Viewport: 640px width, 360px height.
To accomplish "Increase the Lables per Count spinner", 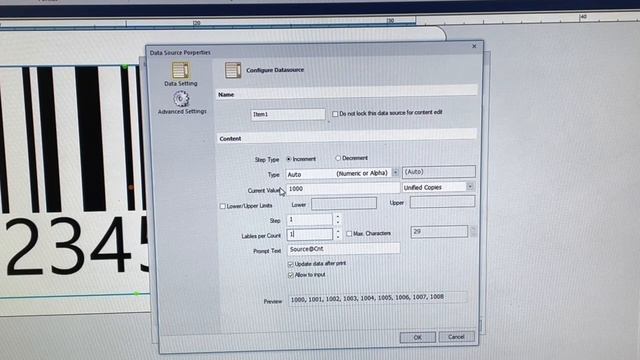I will 338,231.
